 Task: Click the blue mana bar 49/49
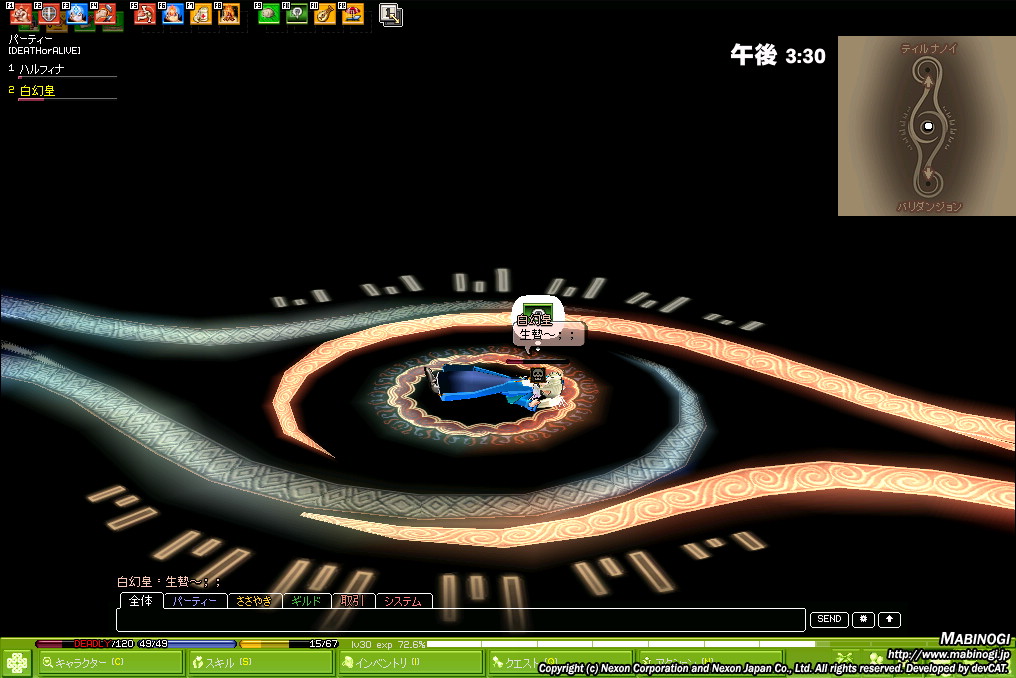pos(187,644)
